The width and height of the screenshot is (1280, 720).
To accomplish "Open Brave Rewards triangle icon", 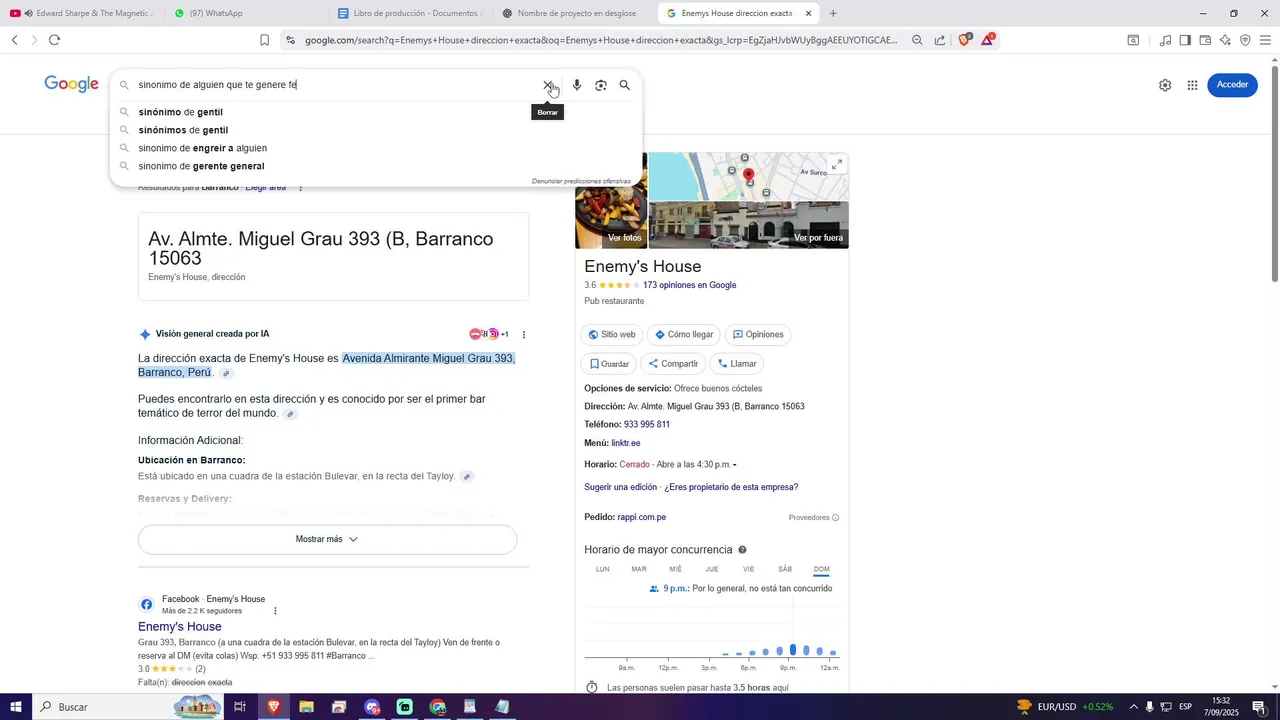I will point(988,40).
